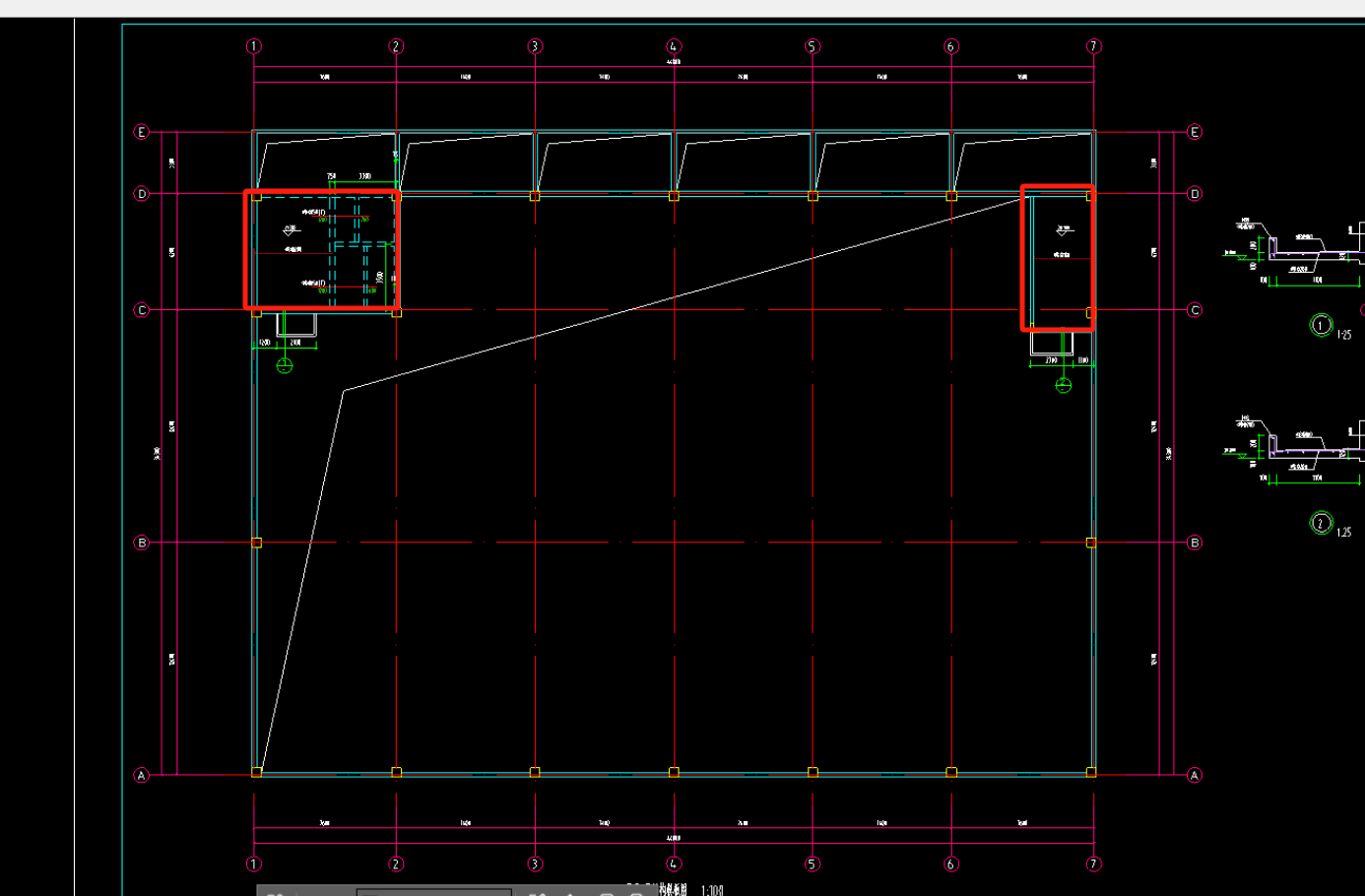Select column marker at axis A and 4

(674, 773)
